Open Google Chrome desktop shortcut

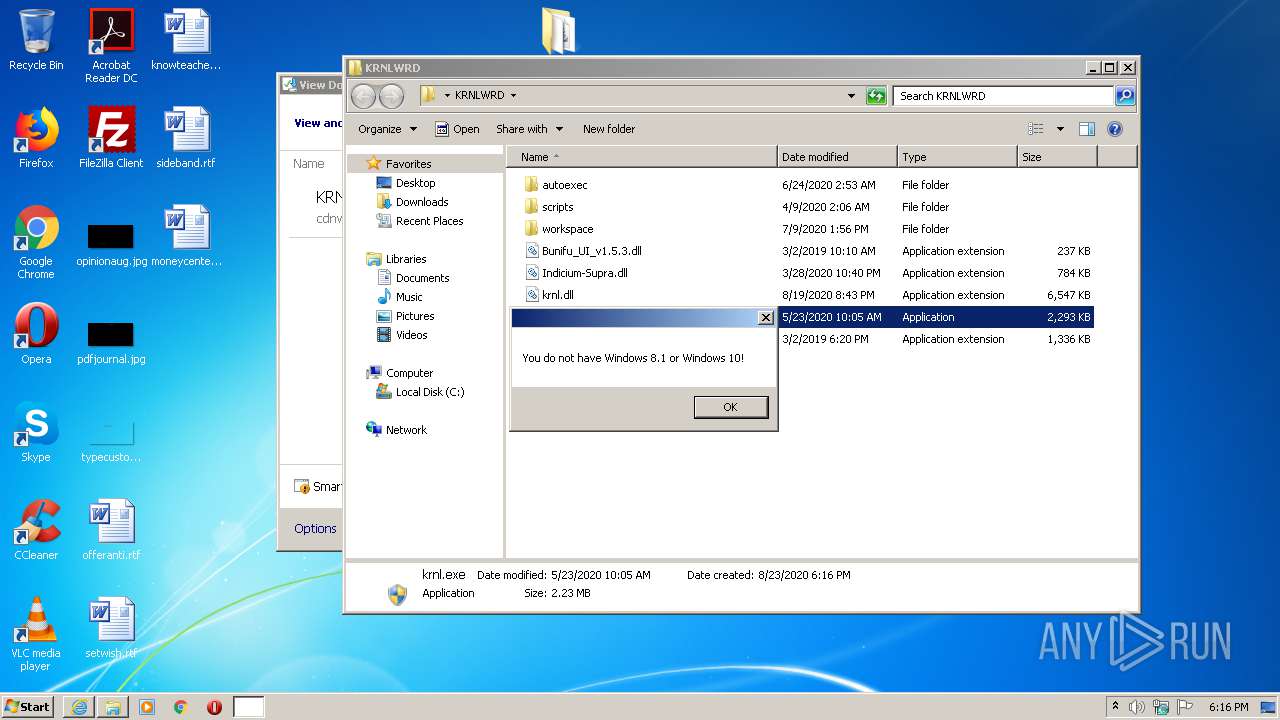[36, 242]
